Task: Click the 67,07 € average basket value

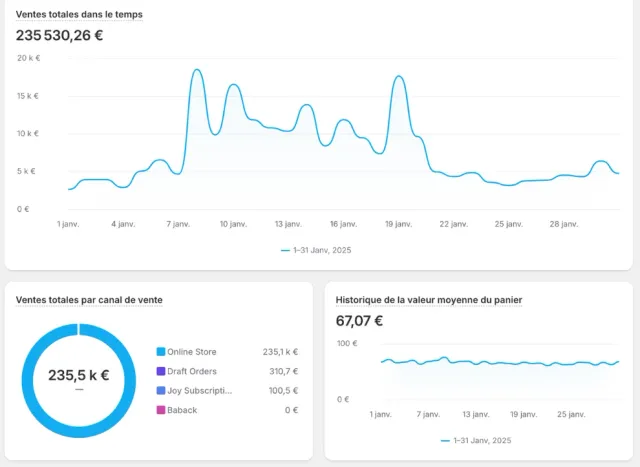Action: [x=359, y=321]
